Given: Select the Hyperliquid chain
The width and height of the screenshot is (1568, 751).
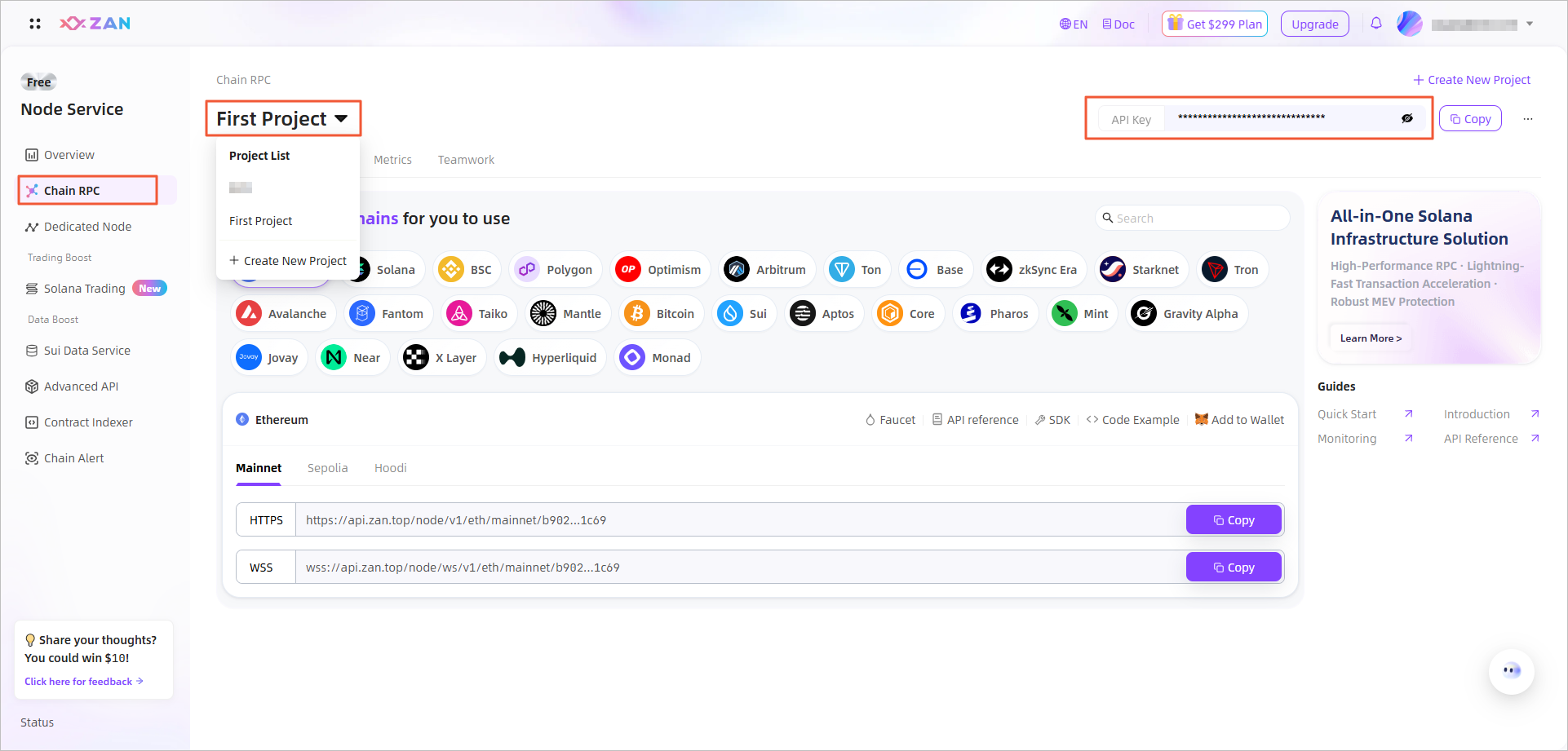Looking at the screenshot, I should click(x=550, y=358).
